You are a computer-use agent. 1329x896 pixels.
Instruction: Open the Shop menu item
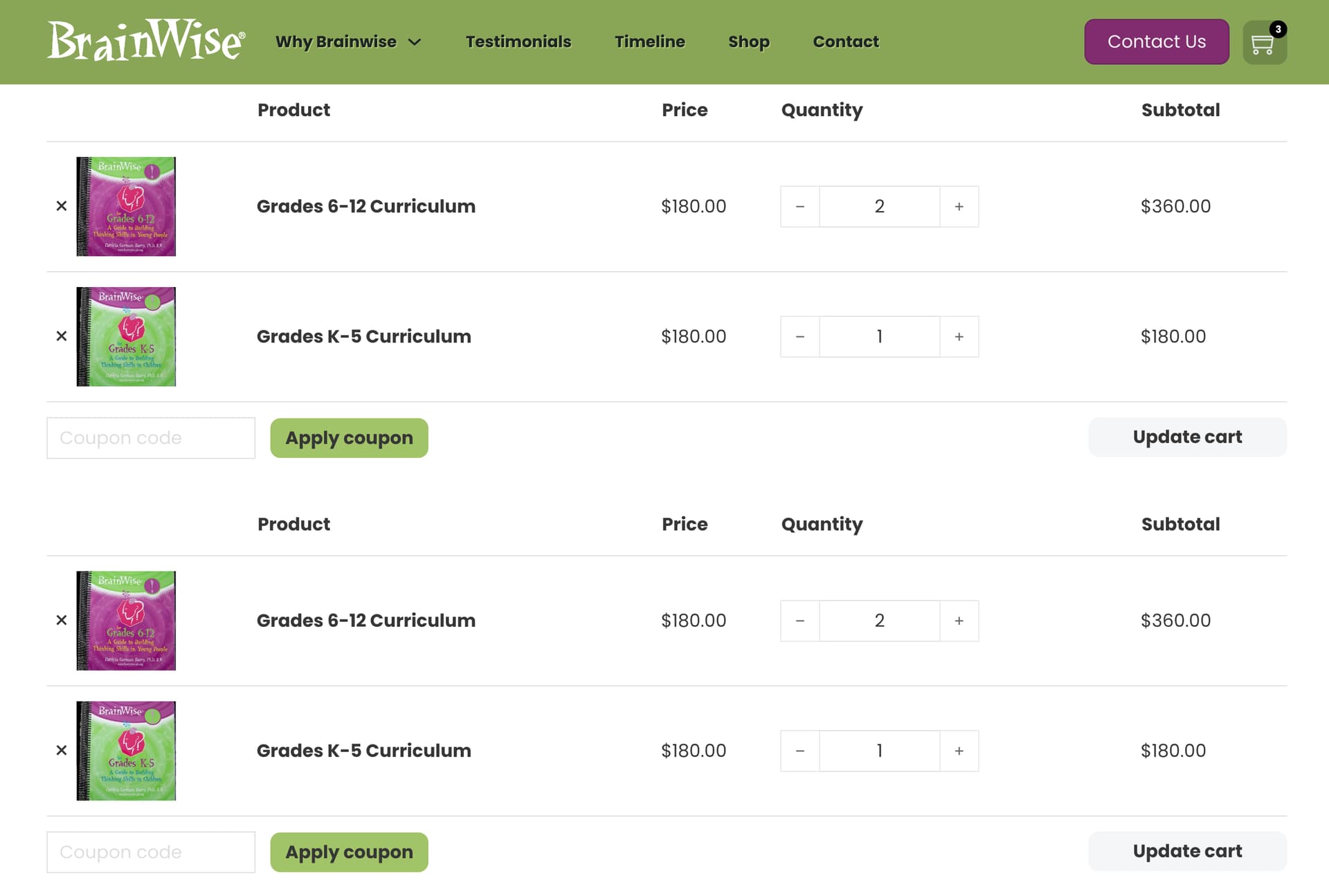point(749,42)
